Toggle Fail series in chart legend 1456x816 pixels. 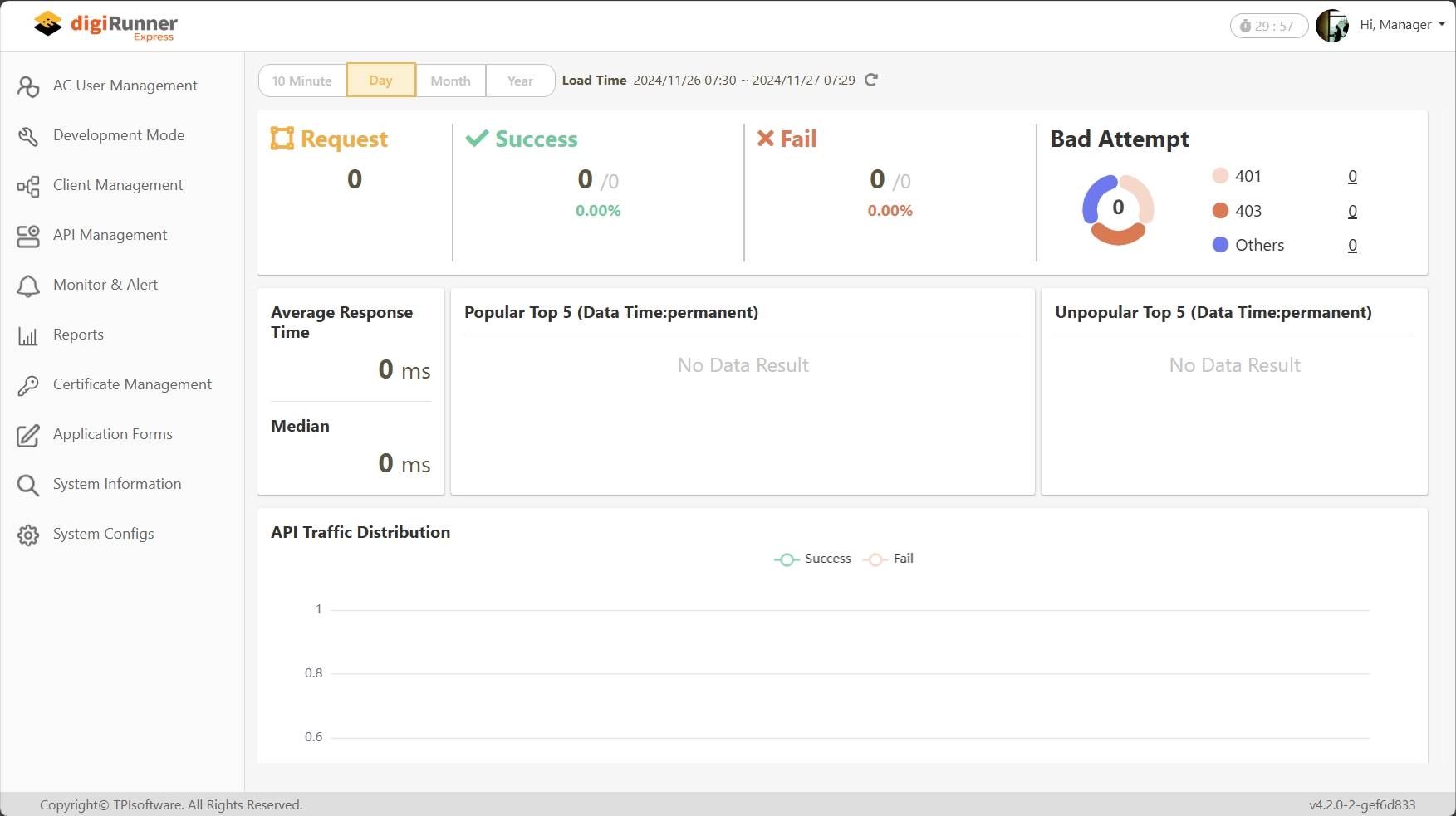click(x=889, y=559)
